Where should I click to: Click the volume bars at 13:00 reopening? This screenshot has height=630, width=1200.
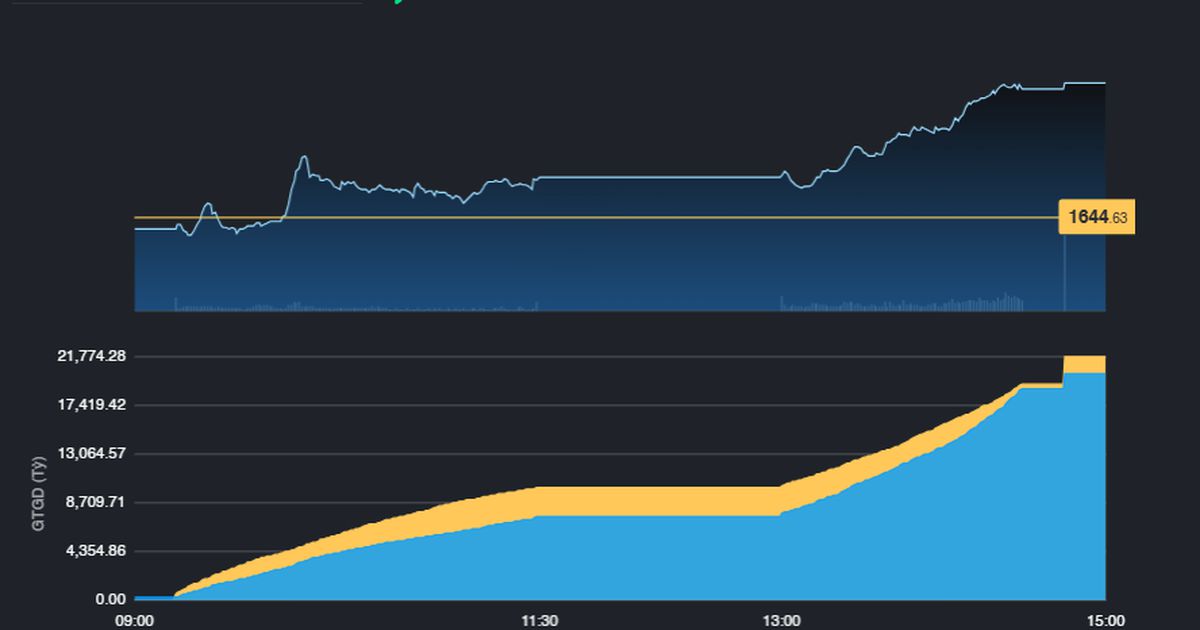783,304
